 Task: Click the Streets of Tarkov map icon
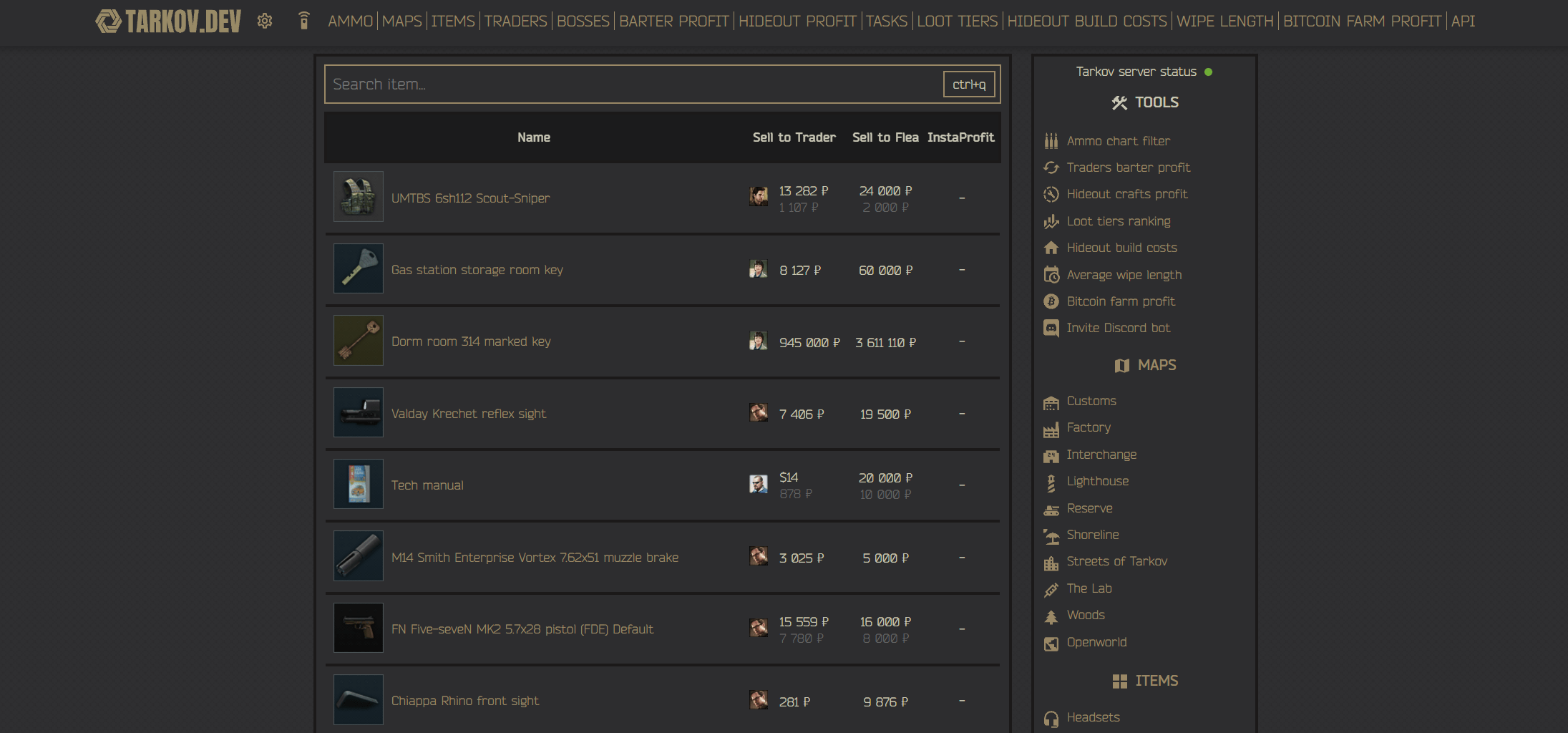[x=1051, y=563]
